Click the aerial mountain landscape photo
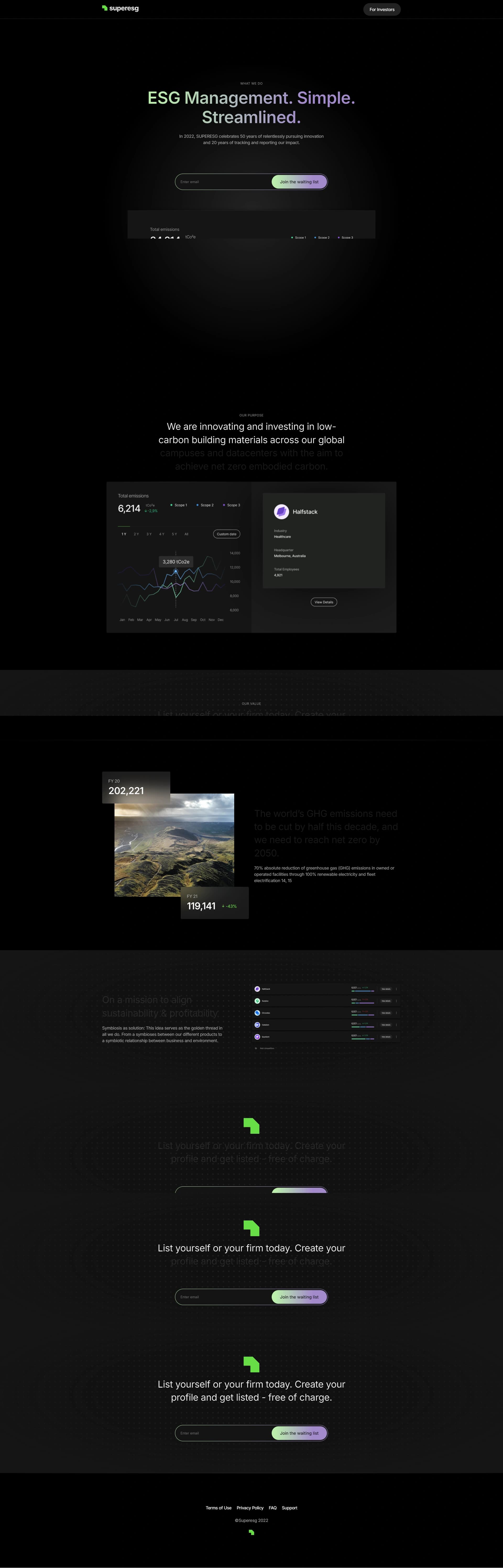 174,845
